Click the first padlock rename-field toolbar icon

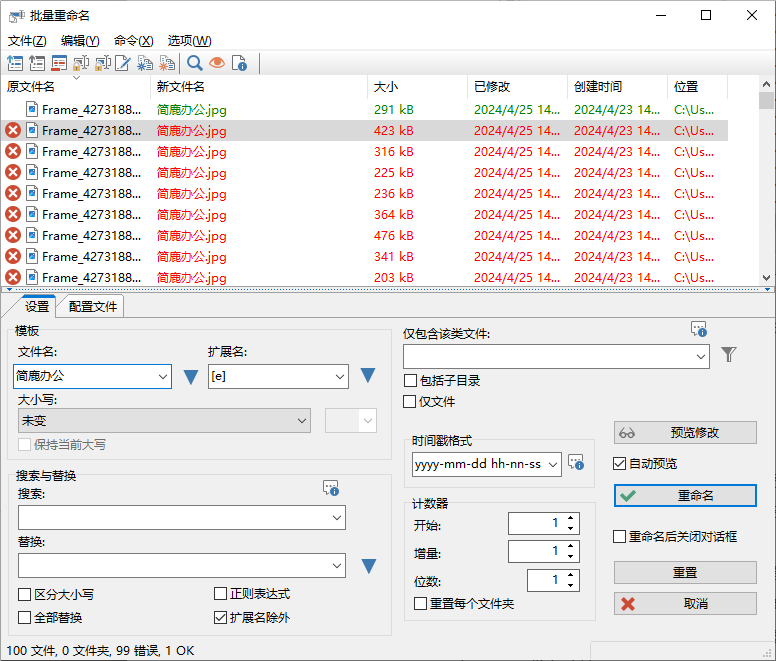[81, 63]
